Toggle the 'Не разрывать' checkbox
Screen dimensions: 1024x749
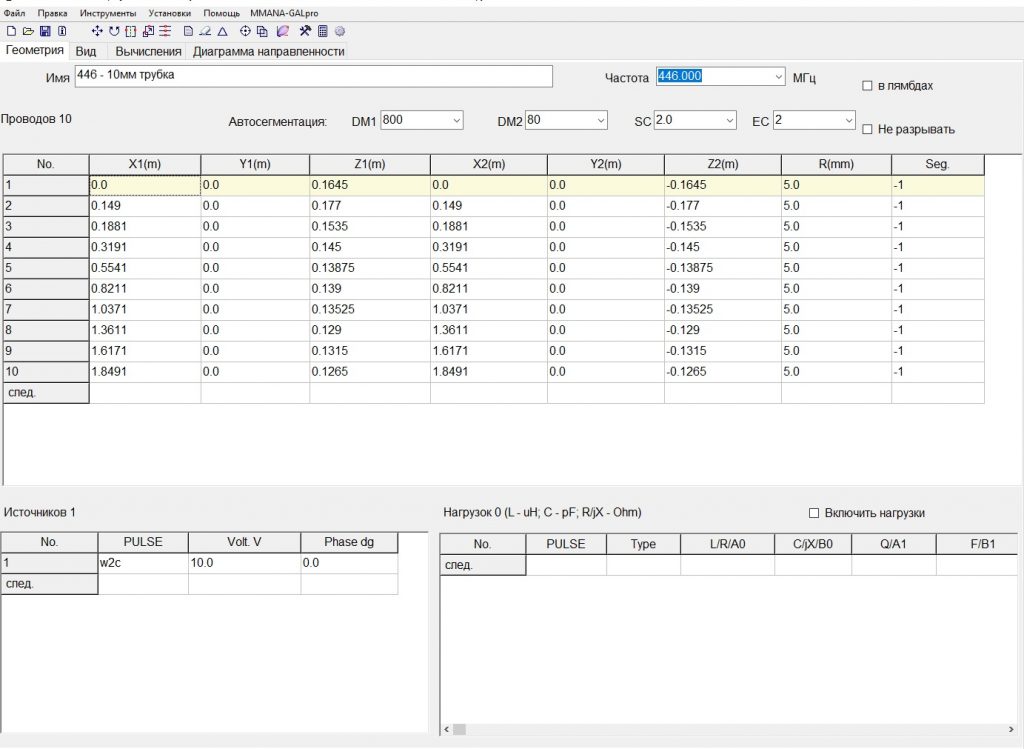(x=867, y=129)
